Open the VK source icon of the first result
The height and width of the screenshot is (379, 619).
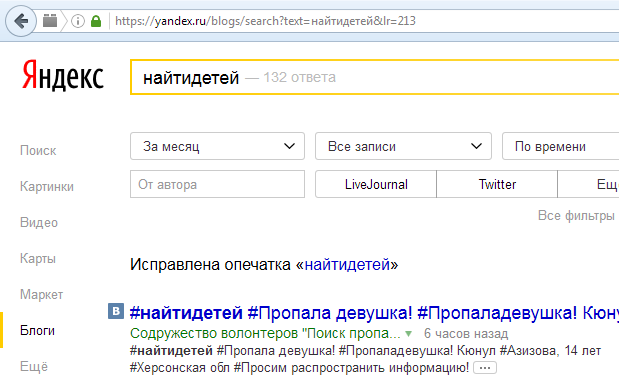[116, 311]
